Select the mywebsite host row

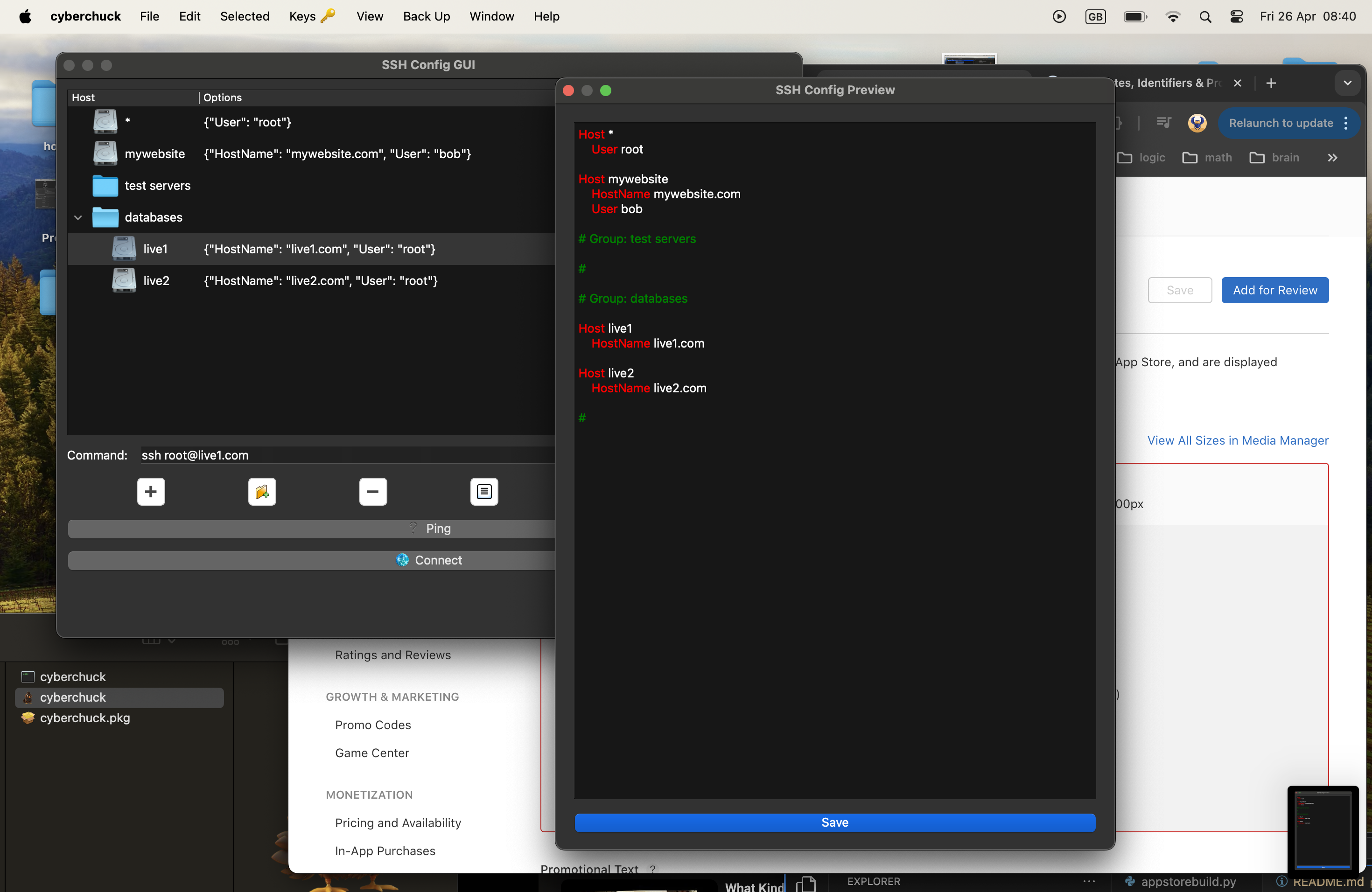[311, 153]
